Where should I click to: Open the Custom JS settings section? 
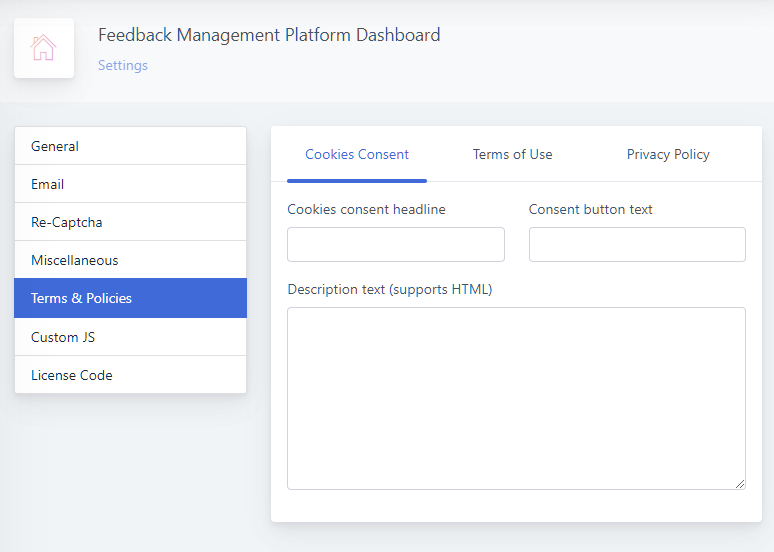pos(130,337)
